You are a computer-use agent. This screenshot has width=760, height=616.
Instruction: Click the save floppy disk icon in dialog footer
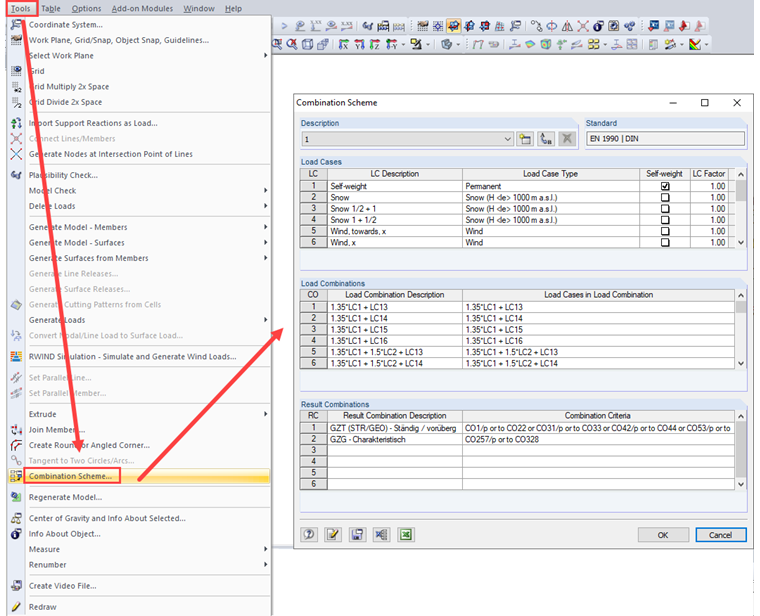(x=358, y=535)
